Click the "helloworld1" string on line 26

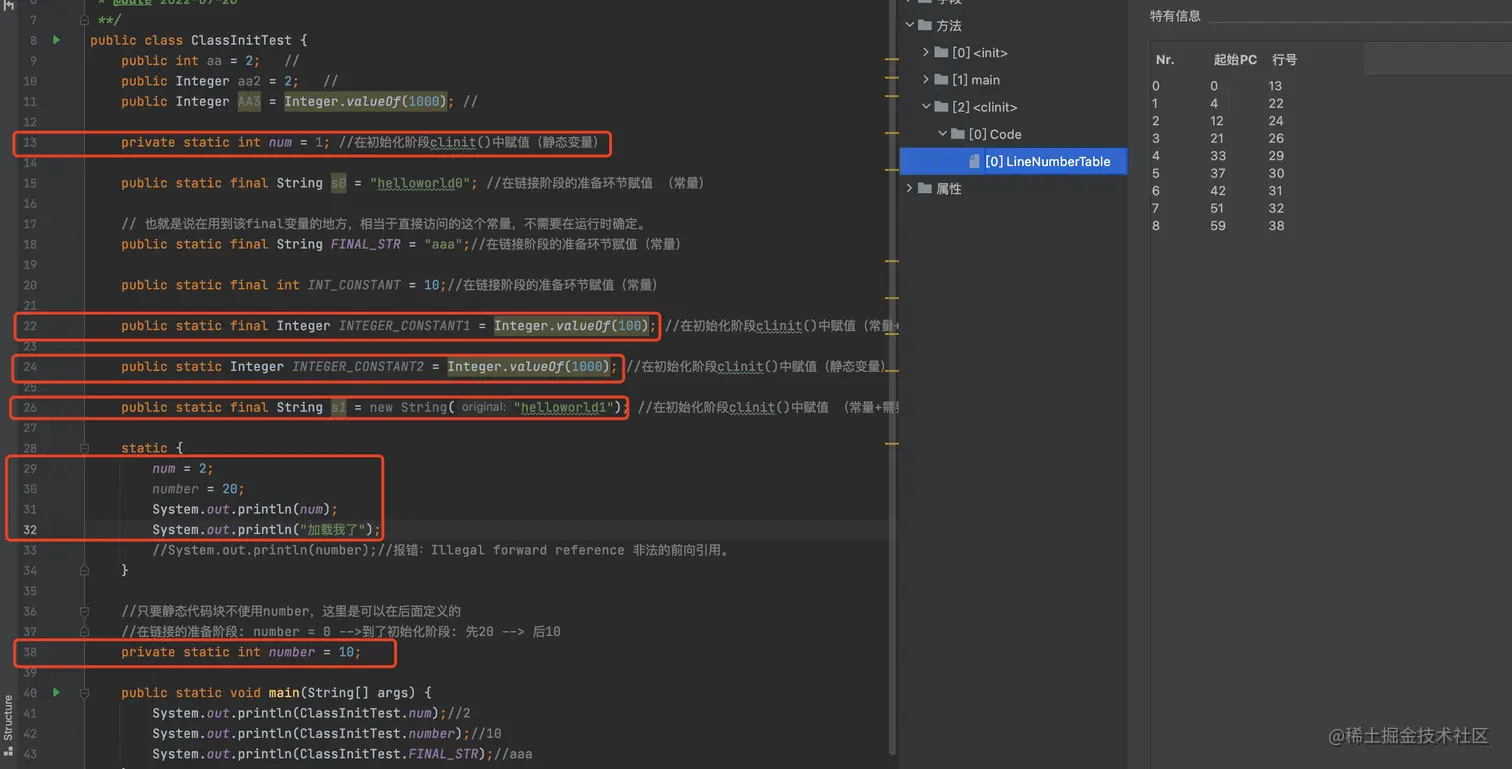pyautogui.click(x=563, y=407)
